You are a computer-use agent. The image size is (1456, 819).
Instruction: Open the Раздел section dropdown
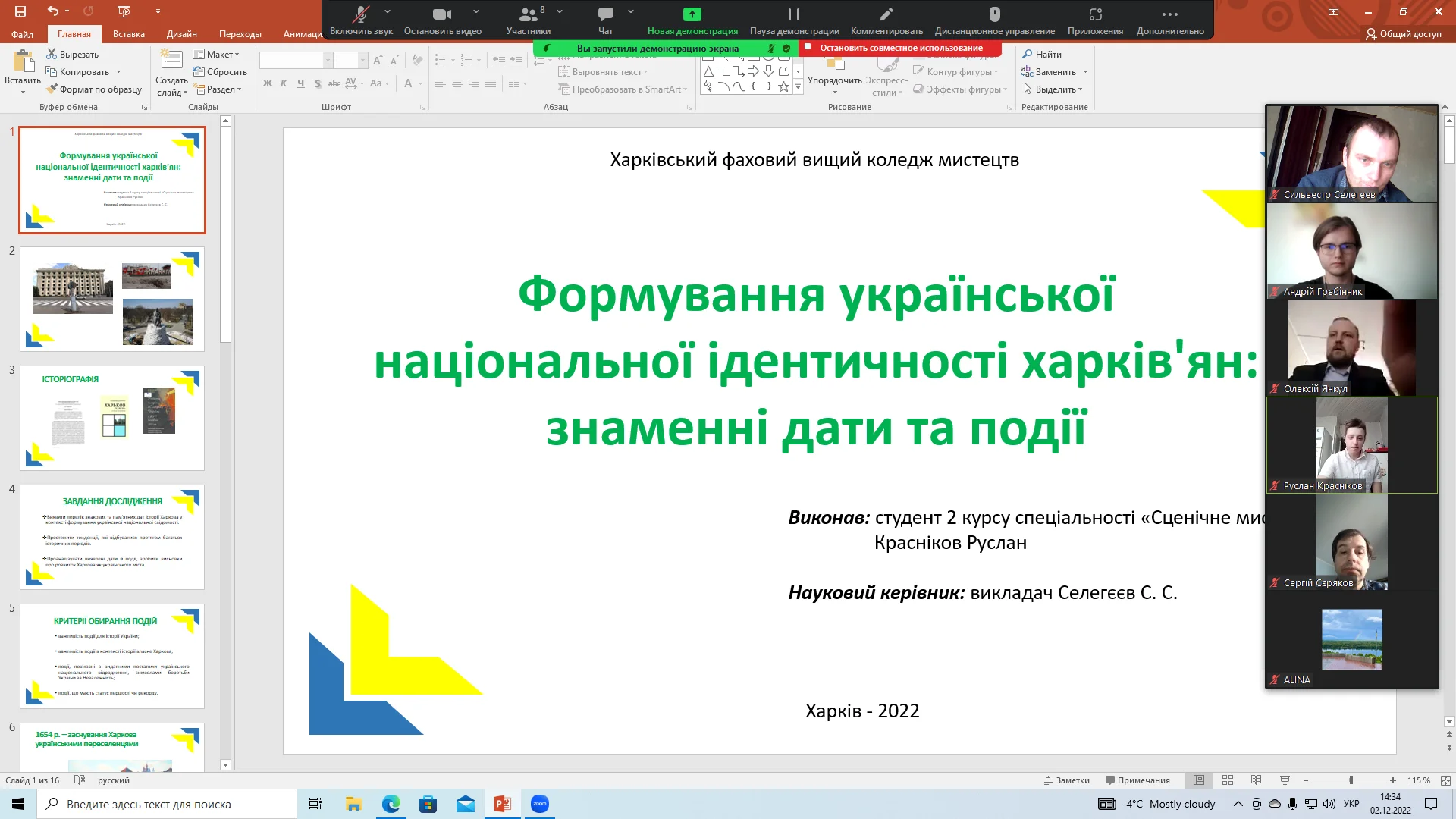(218, 89)
